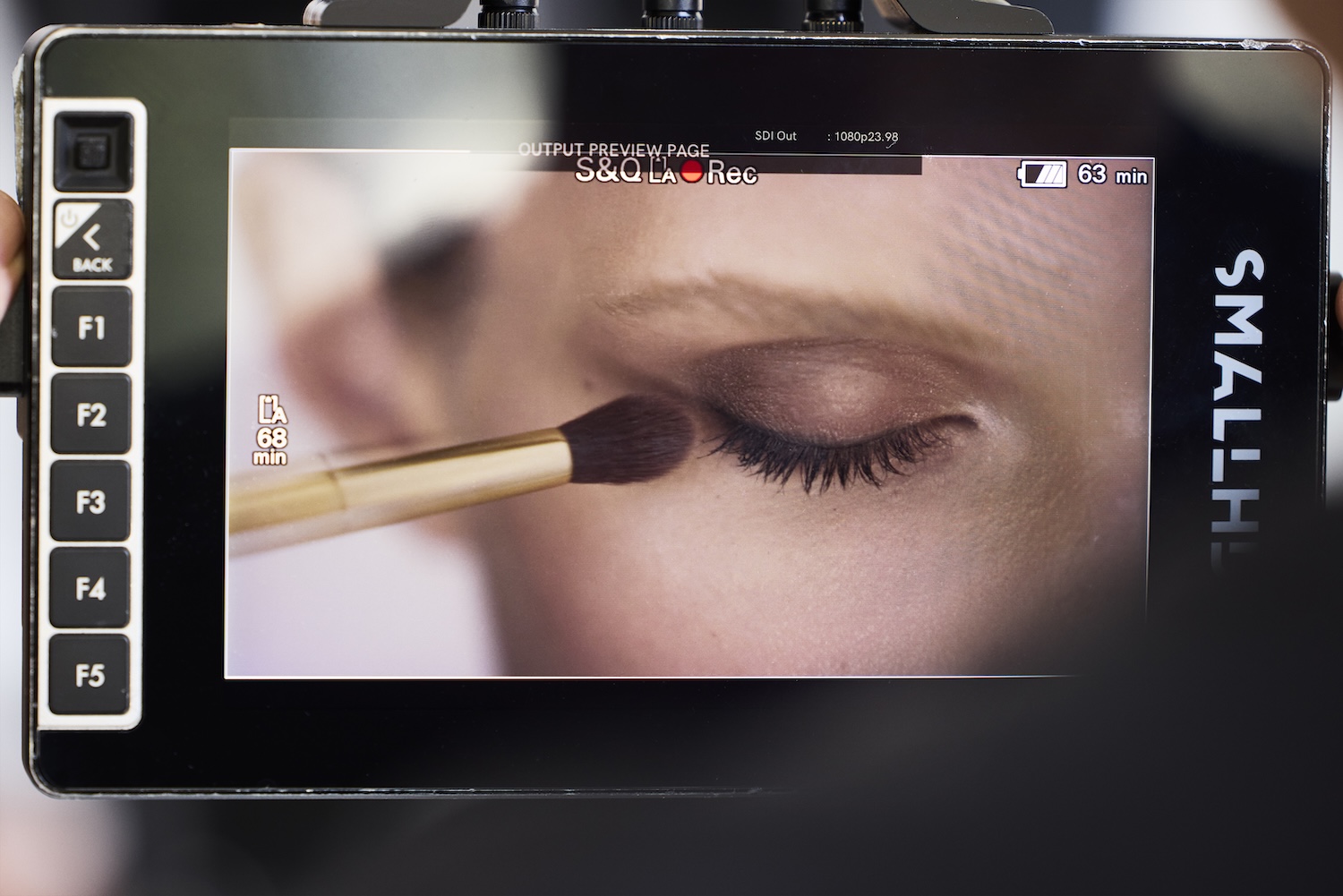This screenshot has width=1343, height=896.
Task: Tap the Rec status text
Action: tap(731, 174)
